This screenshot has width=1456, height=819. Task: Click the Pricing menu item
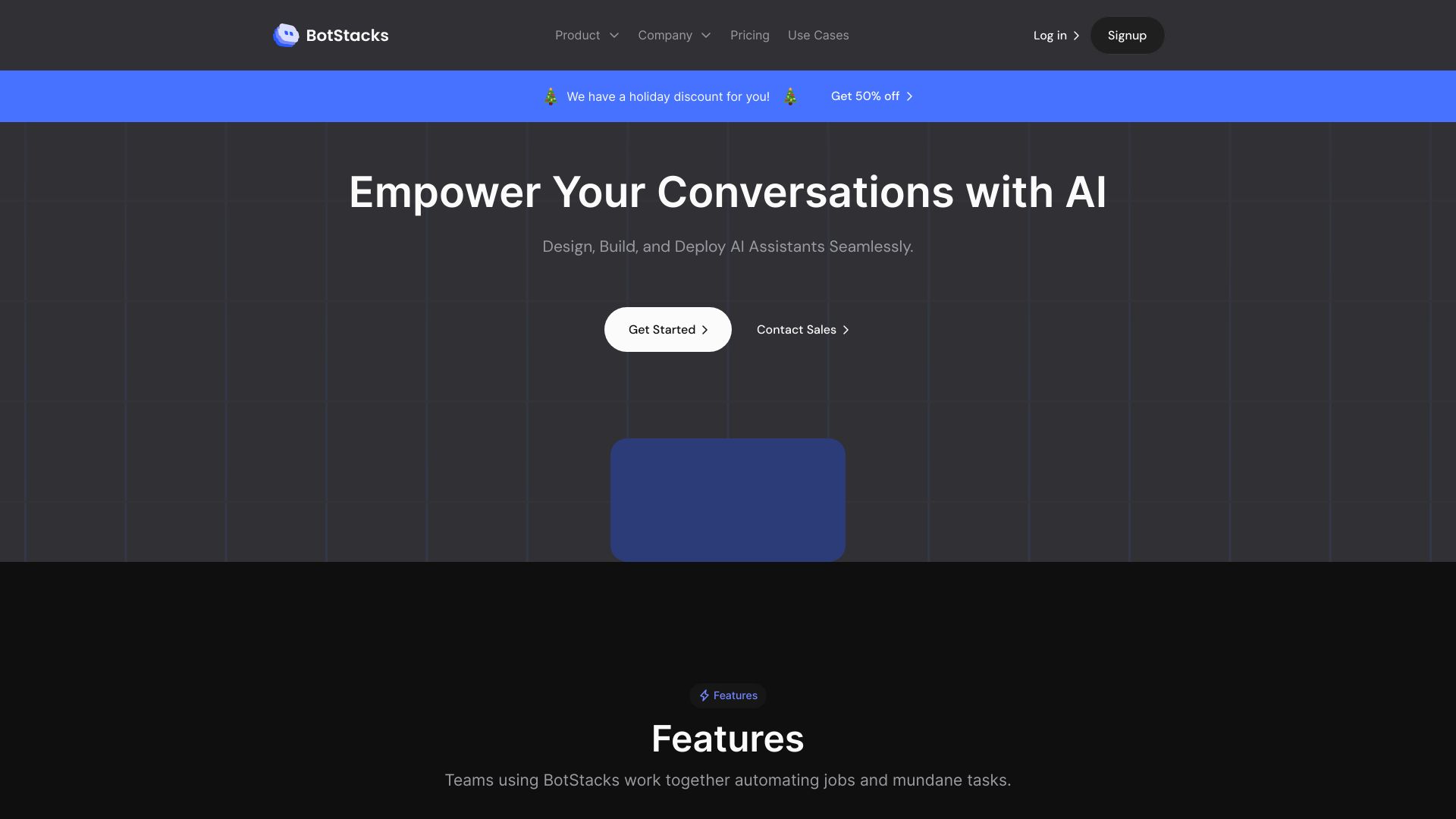tap(749, 35)
